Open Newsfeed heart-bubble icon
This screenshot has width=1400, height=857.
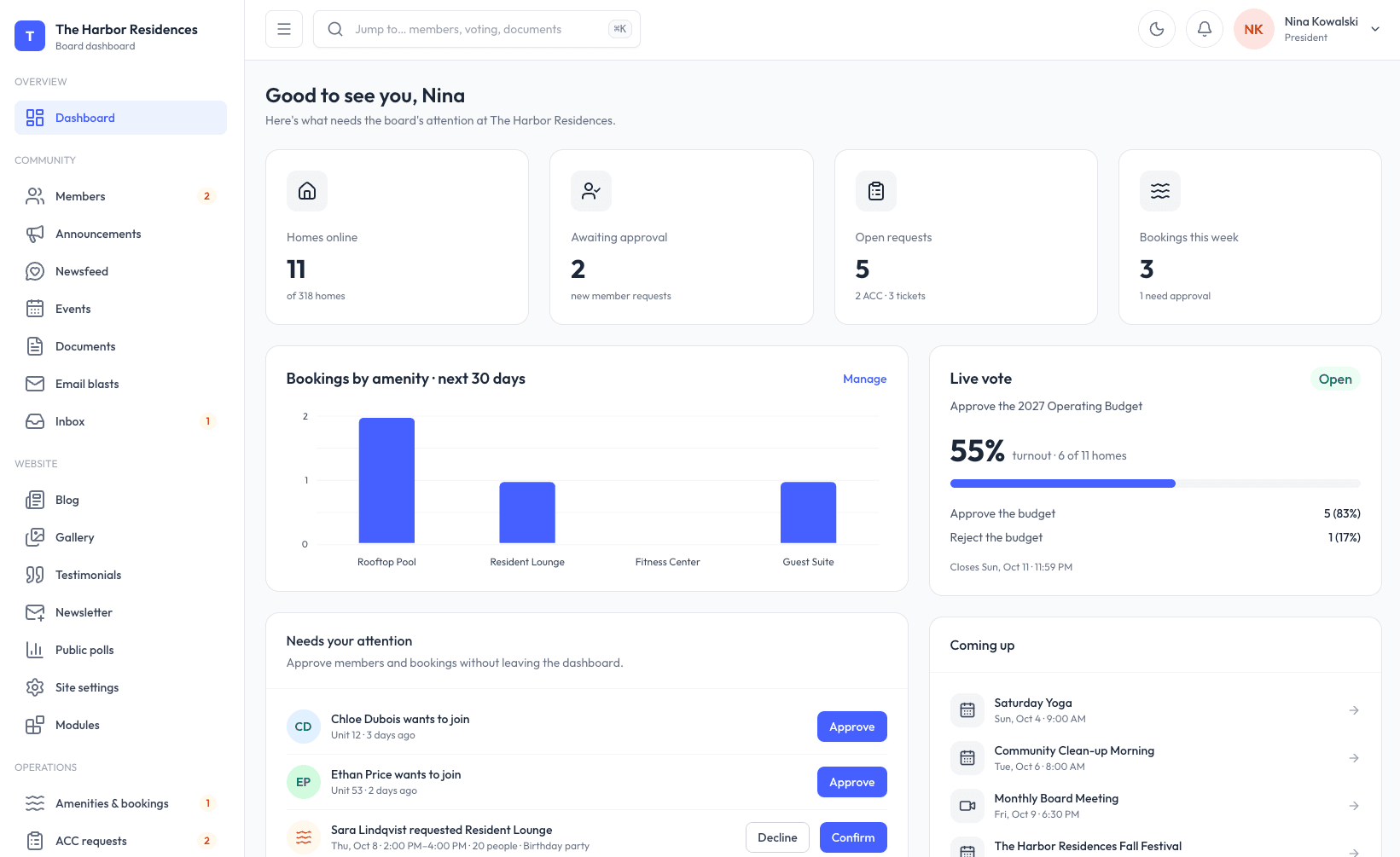[35, 271]
